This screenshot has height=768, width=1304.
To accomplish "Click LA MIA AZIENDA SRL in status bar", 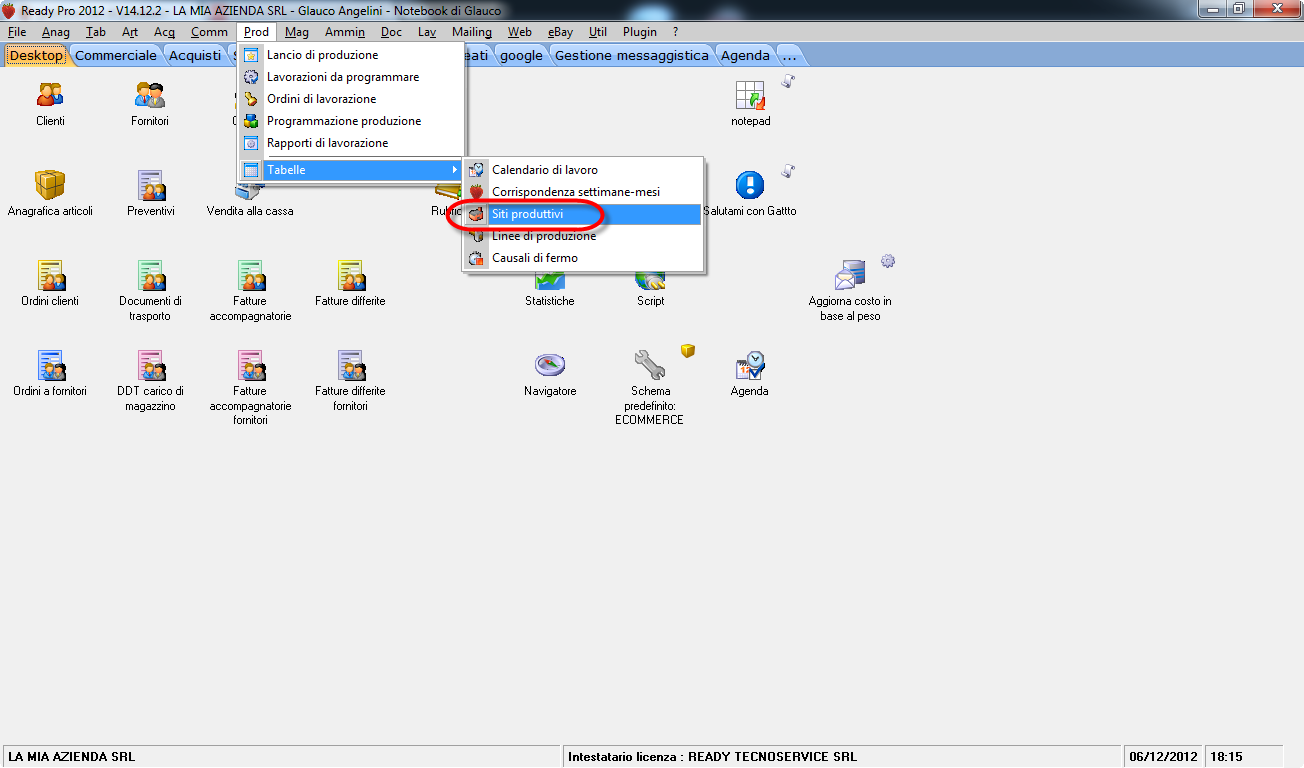I will coord(72,757).
